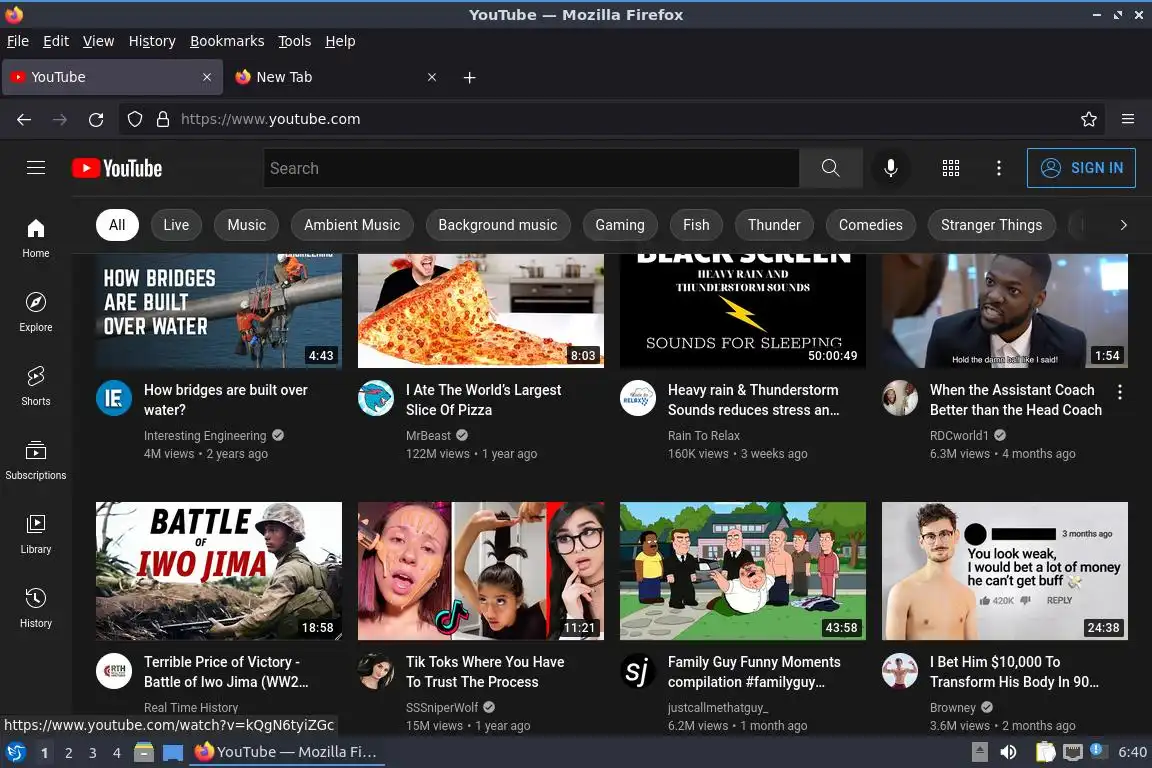Image resolution: width=1152 pixels, height=768 pixels.
Task: Switch to workspace 2 in taskbar
Action: point(68,753)
